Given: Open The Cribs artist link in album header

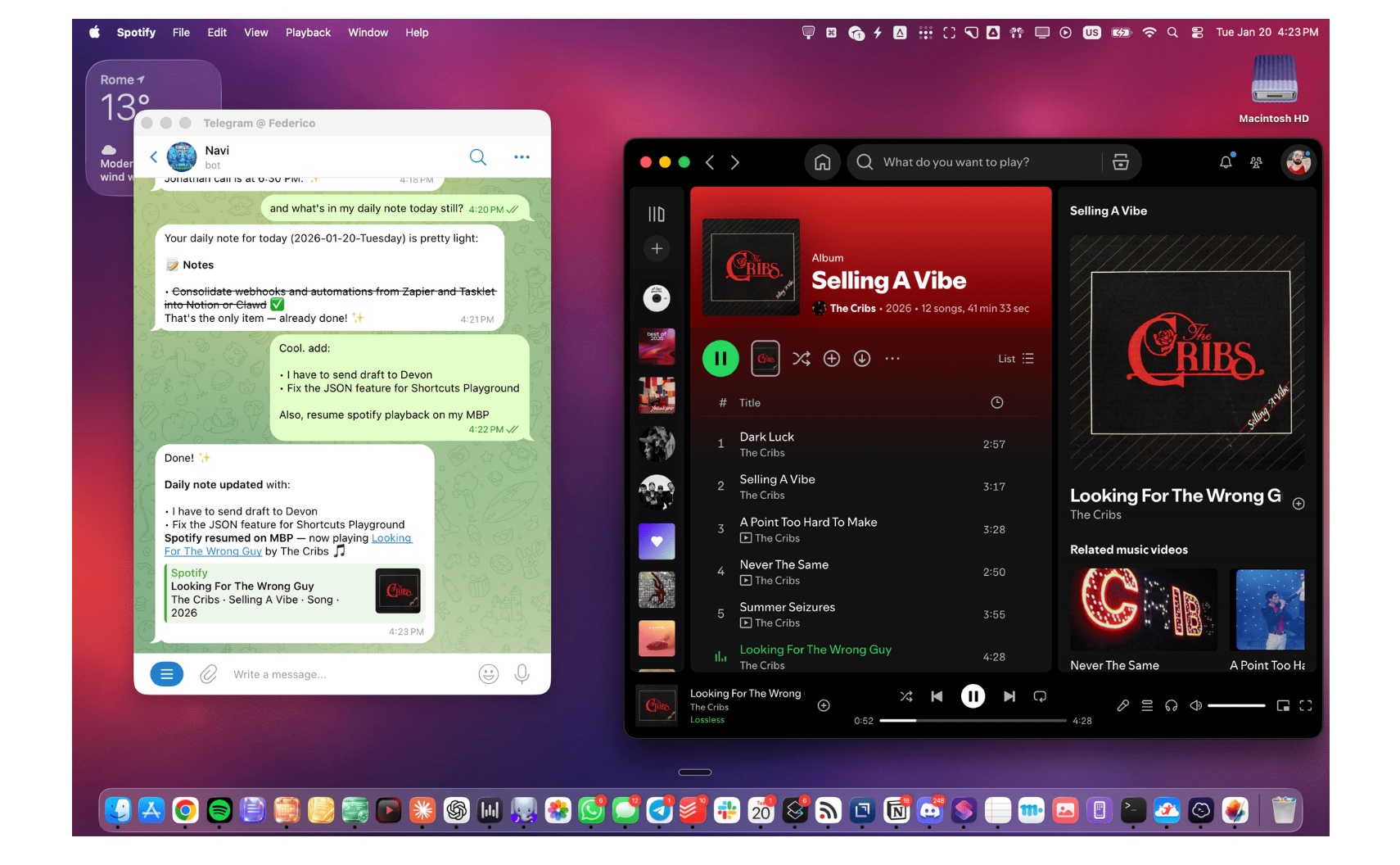Looking at the screenshot, I should 853,309.
